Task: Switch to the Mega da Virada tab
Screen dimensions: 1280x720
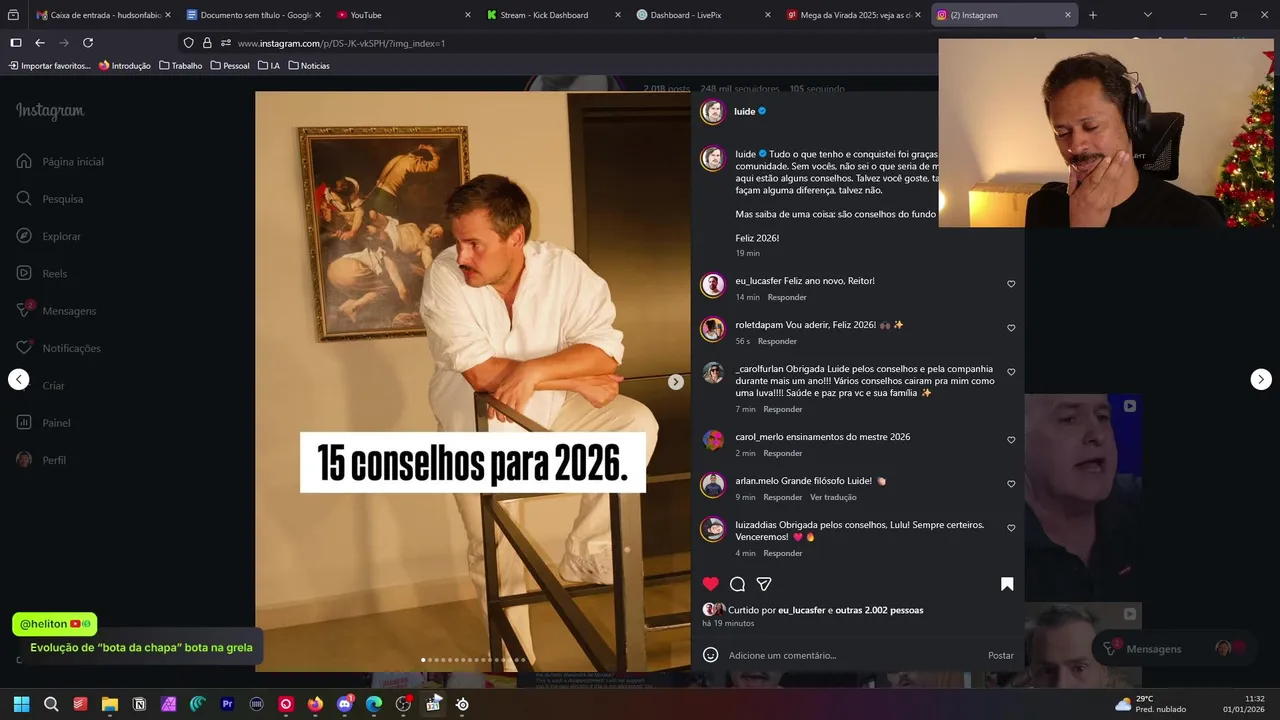Action: tap(853, 15)
